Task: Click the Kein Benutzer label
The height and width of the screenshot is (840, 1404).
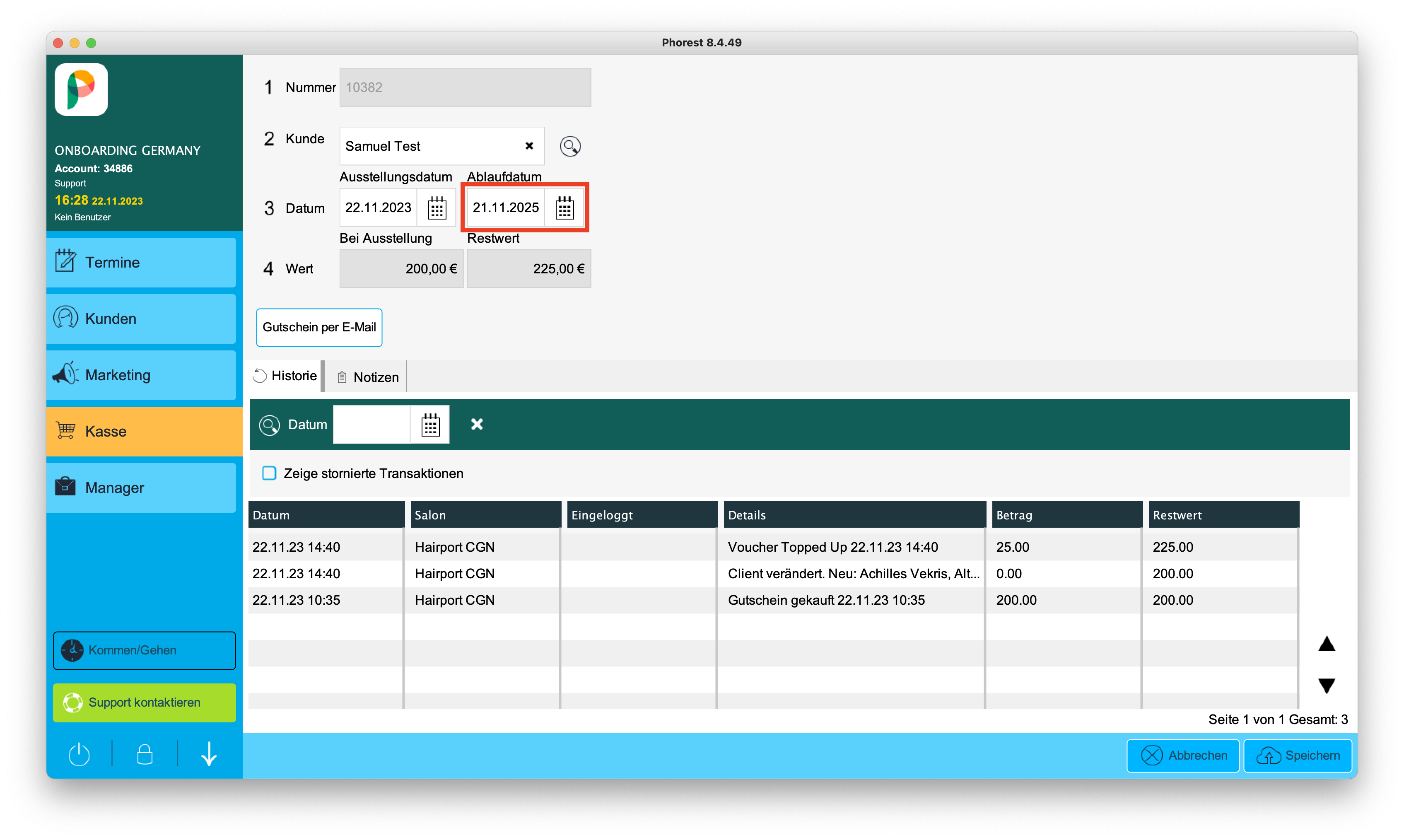Action: tap(82, 217)
